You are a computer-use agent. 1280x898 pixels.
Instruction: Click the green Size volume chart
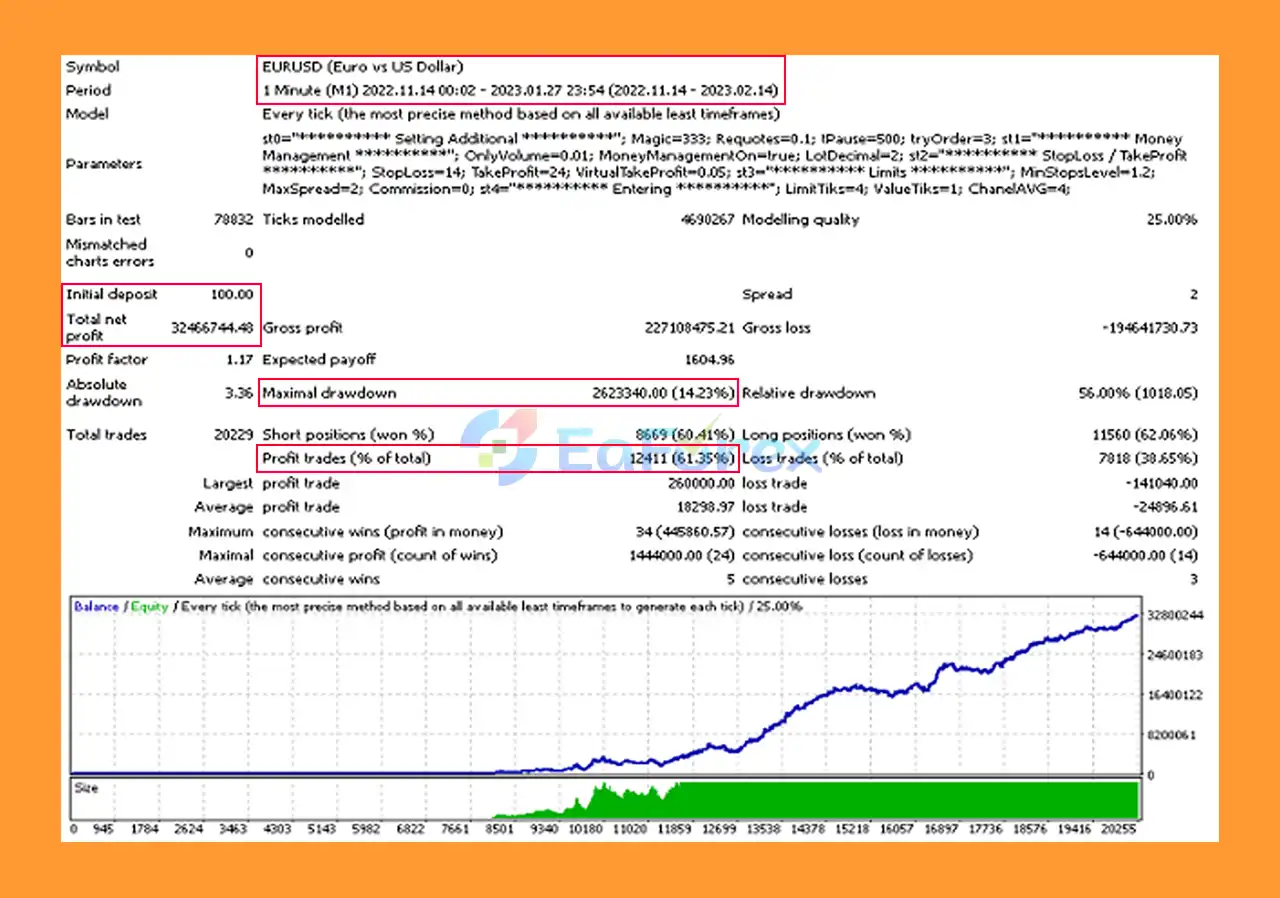(900, 800)
